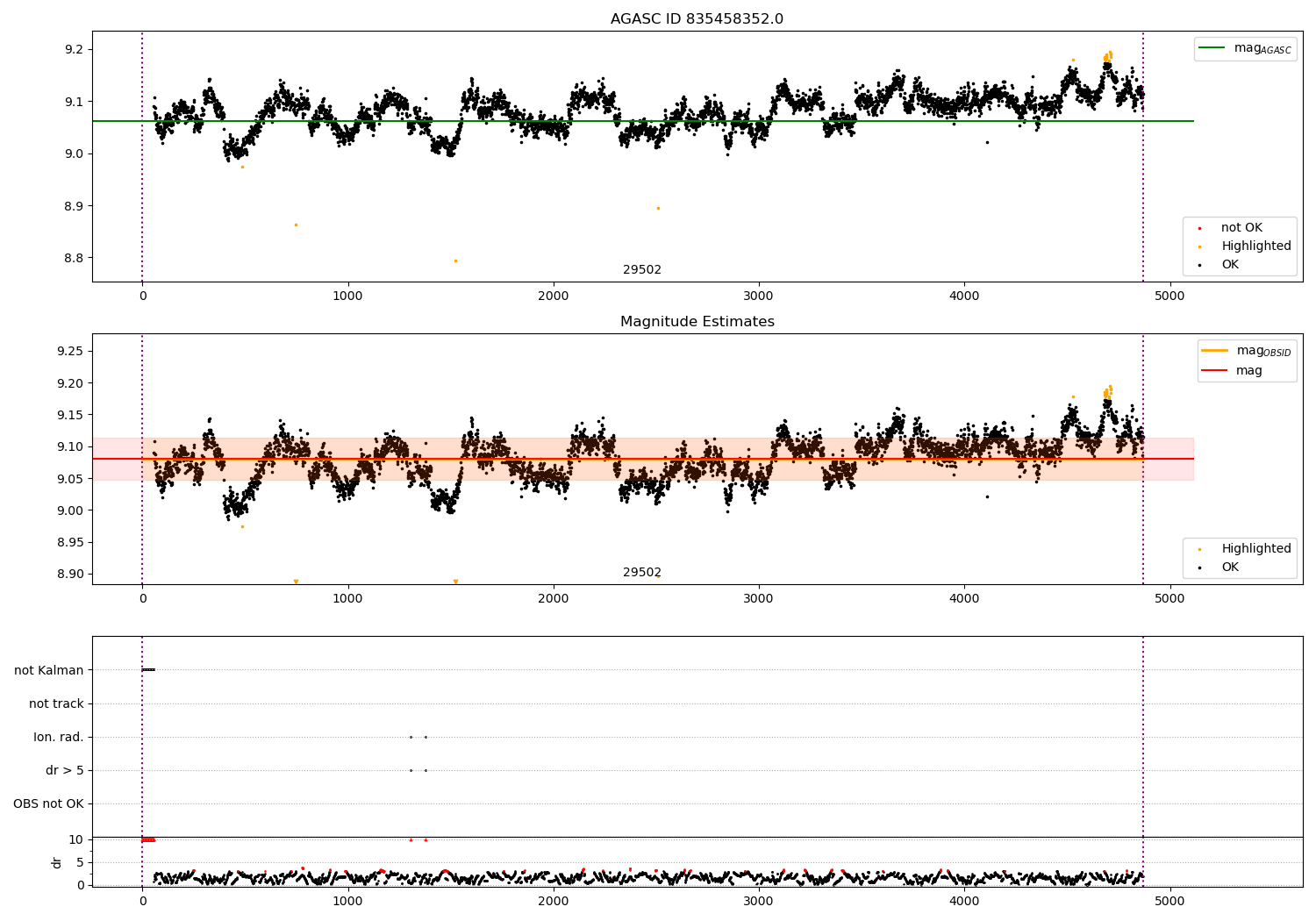Select the mag AGASC legend label in top plot
The width and height of the screenshot is (1316, 921).
click(x=1262, y=48)
